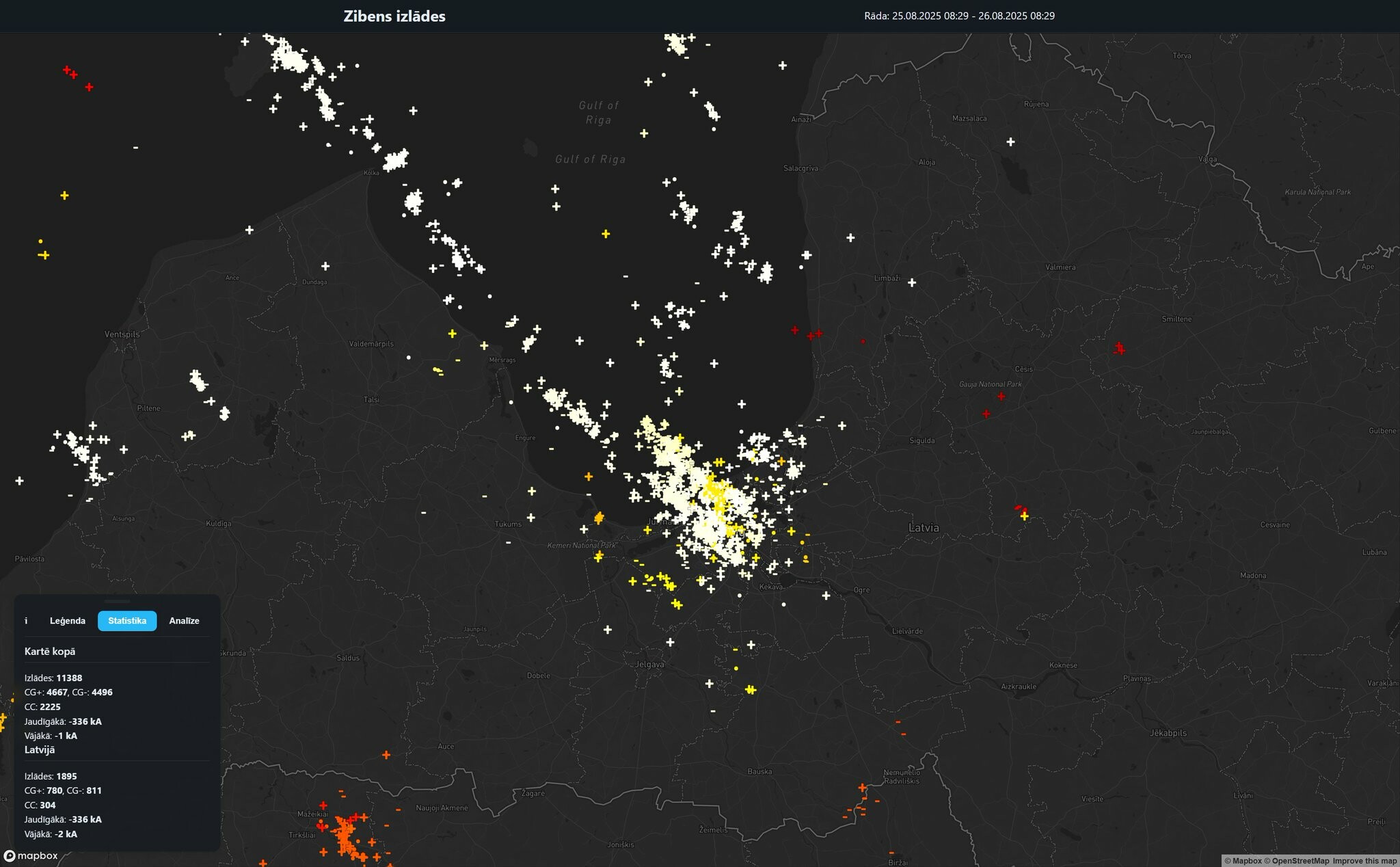Open the 'i' info tab
The height and width of the screenshot is (867, 1400).
point(26,621)
